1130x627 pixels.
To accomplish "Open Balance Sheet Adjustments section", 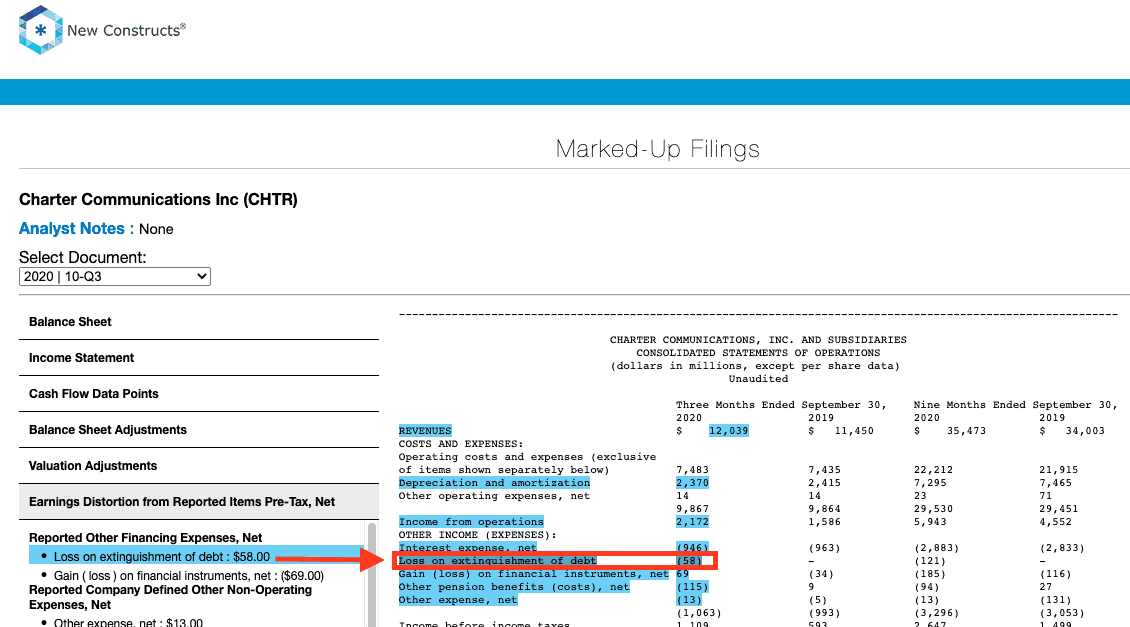I will (x=199, y=430).
